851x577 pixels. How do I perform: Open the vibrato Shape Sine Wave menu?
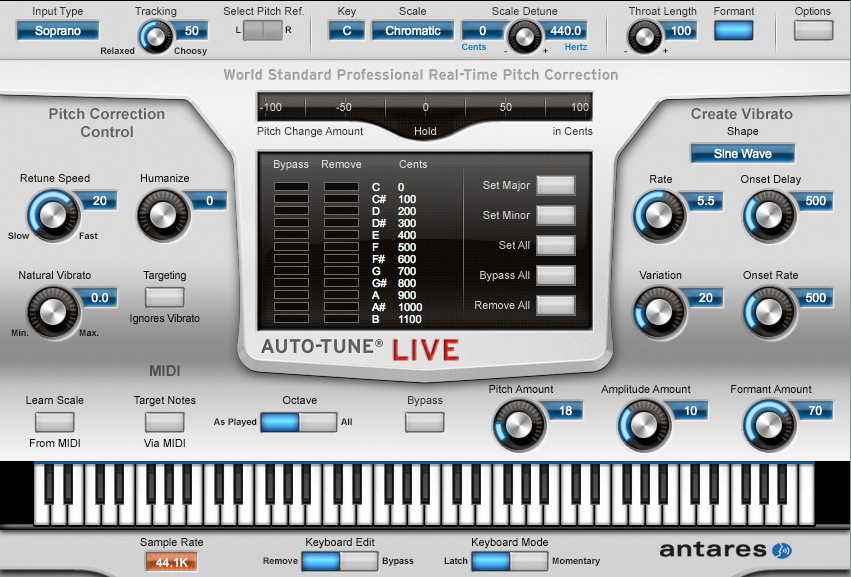pyautogui.click(x=742, y=154)
